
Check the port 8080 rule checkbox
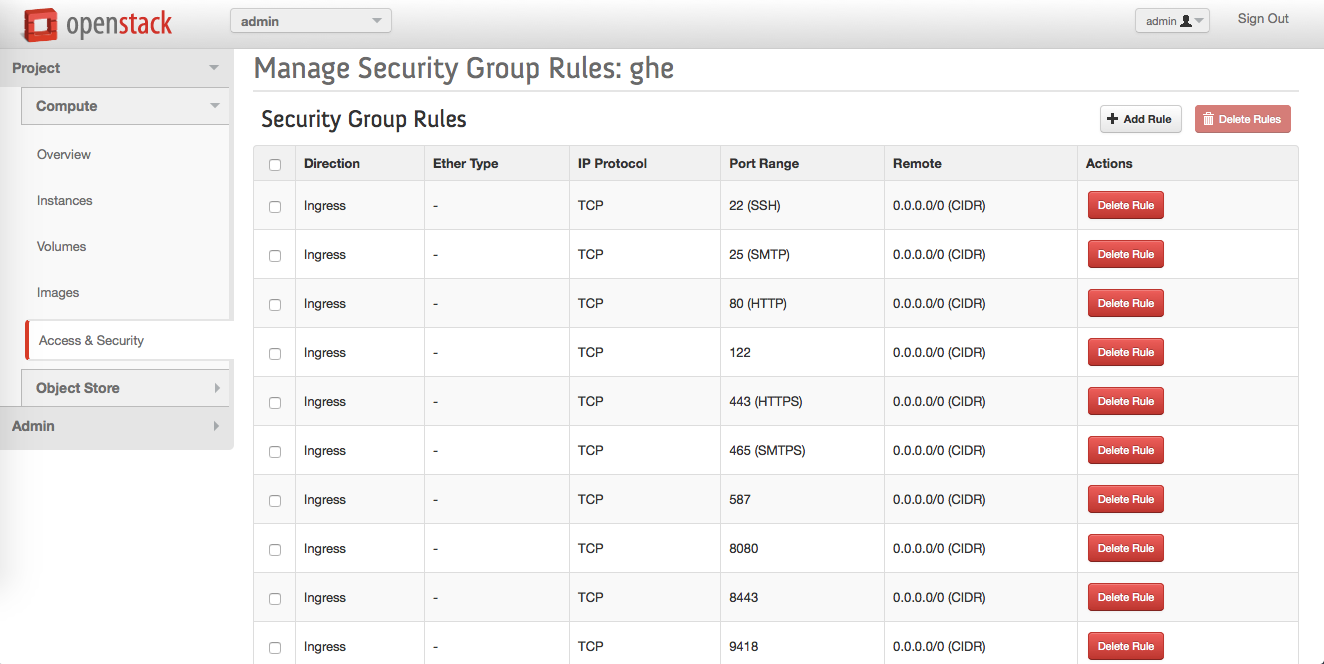275,550
